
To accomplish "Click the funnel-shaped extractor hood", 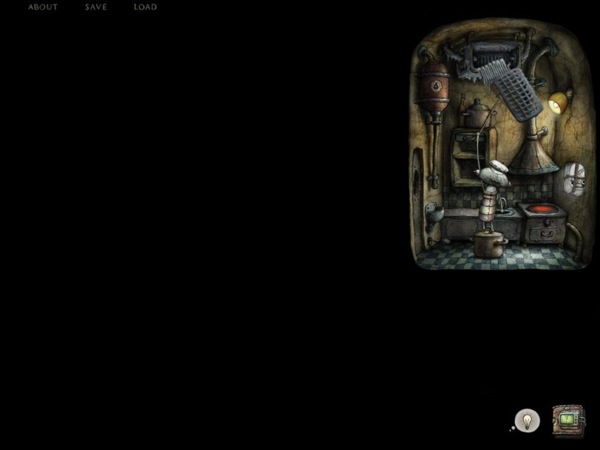I will [x=533, y=158].
